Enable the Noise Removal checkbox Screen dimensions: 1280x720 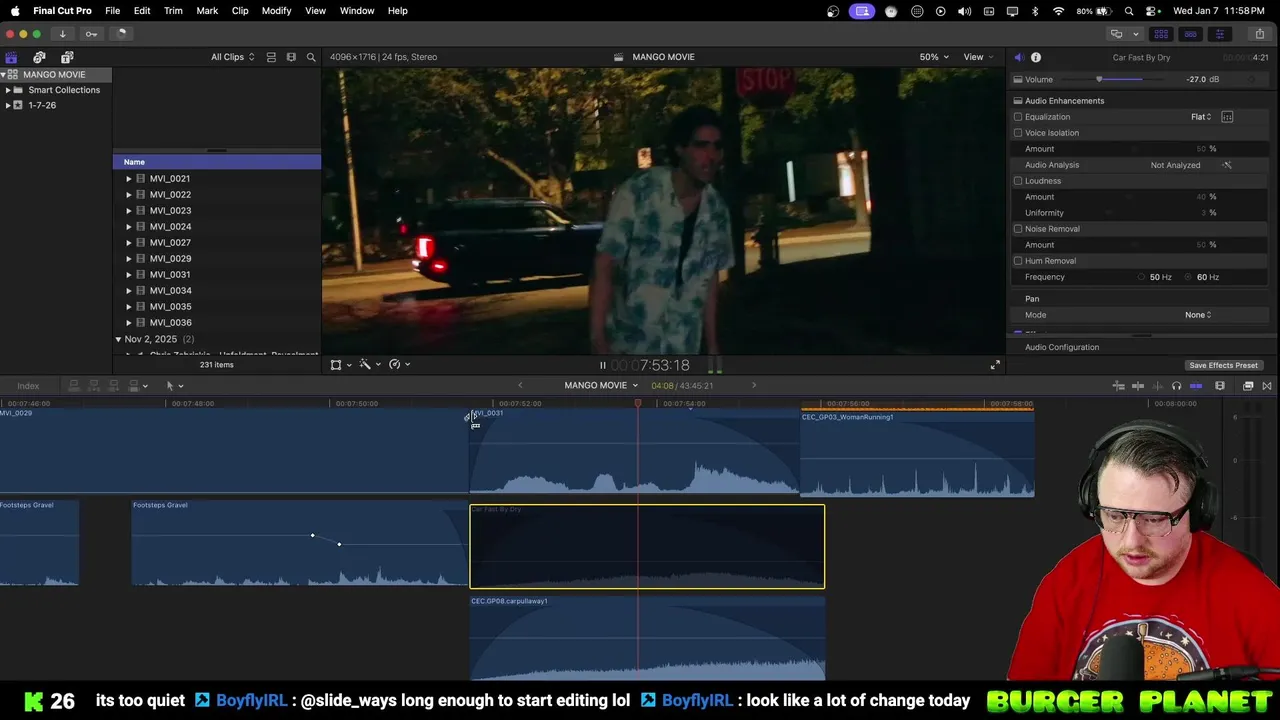pyautogui.click(x=1018, y=229)
